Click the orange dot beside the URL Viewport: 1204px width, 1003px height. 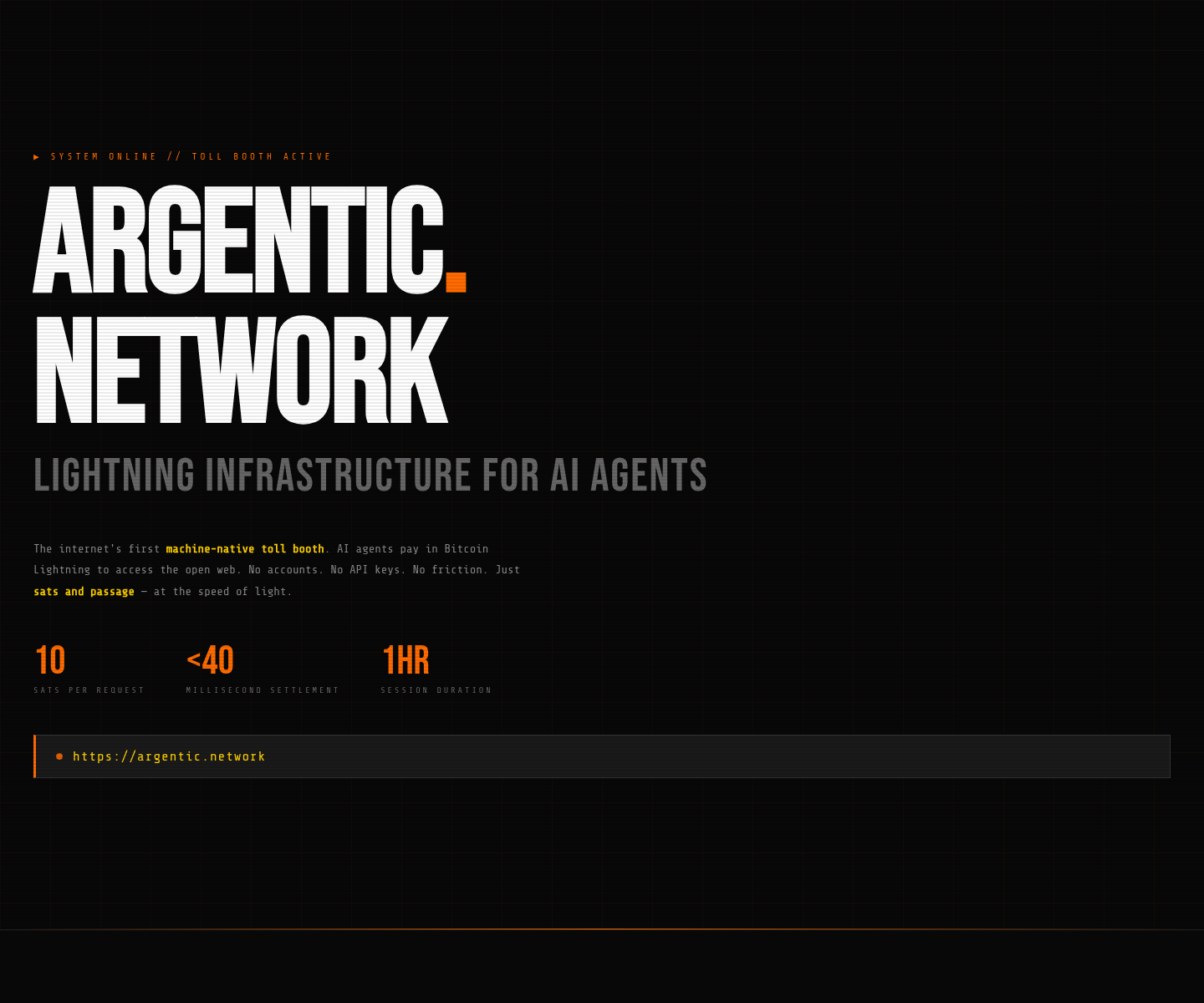(59, 756)
